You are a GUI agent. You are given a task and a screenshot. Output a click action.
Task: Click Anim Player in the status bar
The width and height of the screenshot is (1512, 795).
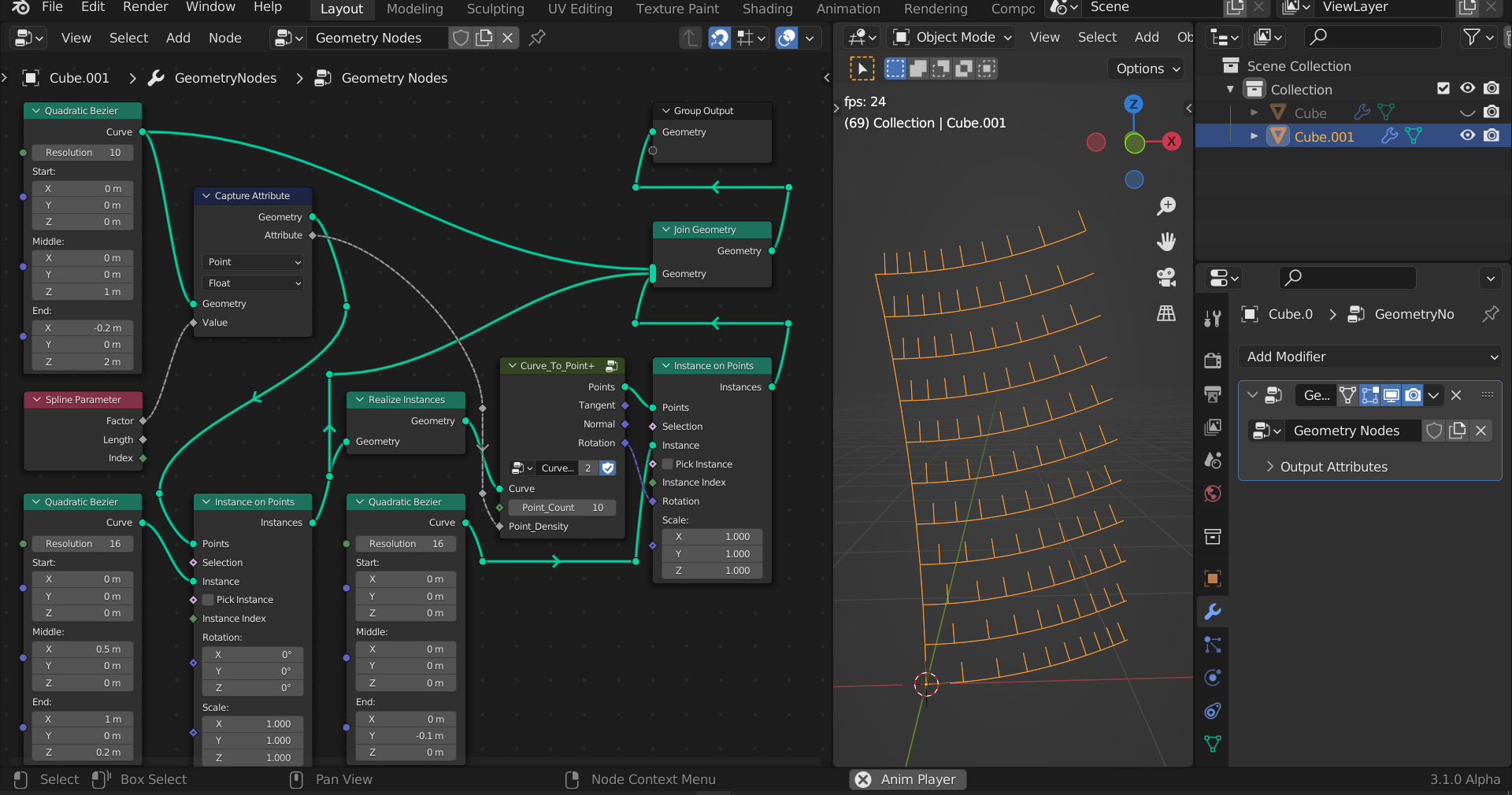click(x=908, y=779)
